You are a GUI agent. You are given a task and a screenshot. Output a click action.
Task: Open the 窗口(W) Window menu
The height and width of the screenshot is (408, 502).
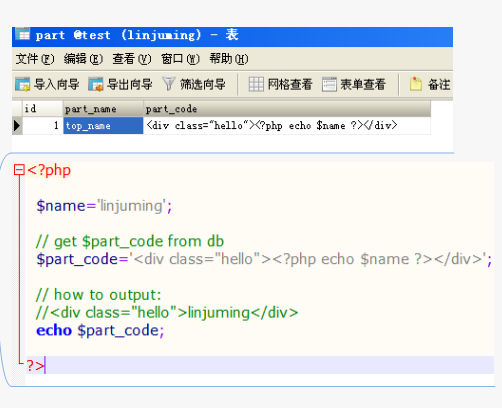180,59
